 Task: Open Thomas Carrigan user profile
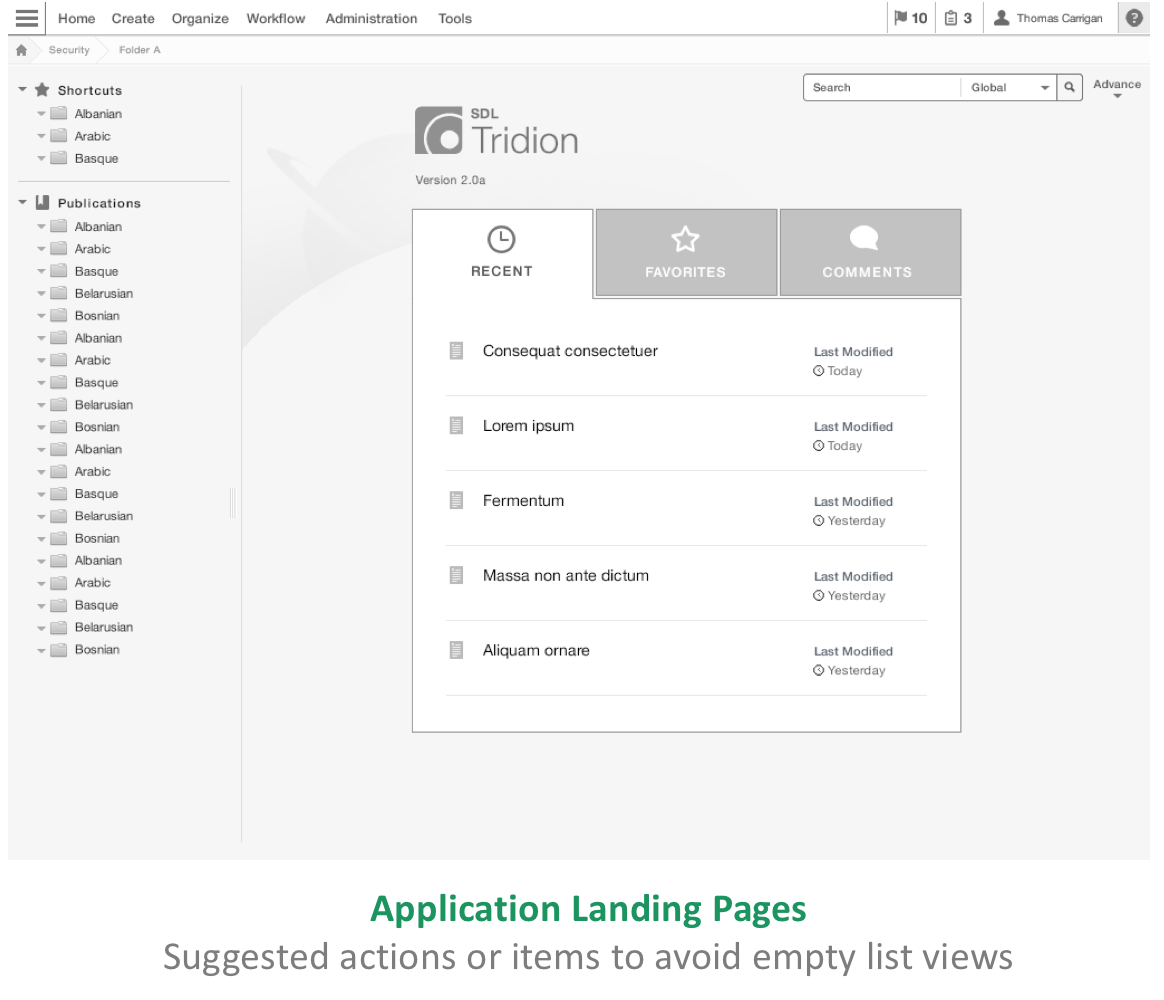point(1049,18)
